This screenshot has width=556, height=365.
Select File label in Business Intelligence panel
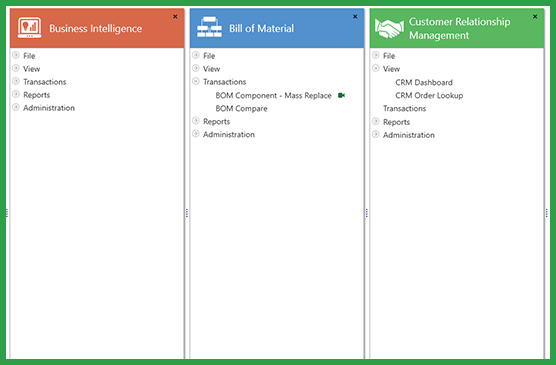click(x=29, y=56)
